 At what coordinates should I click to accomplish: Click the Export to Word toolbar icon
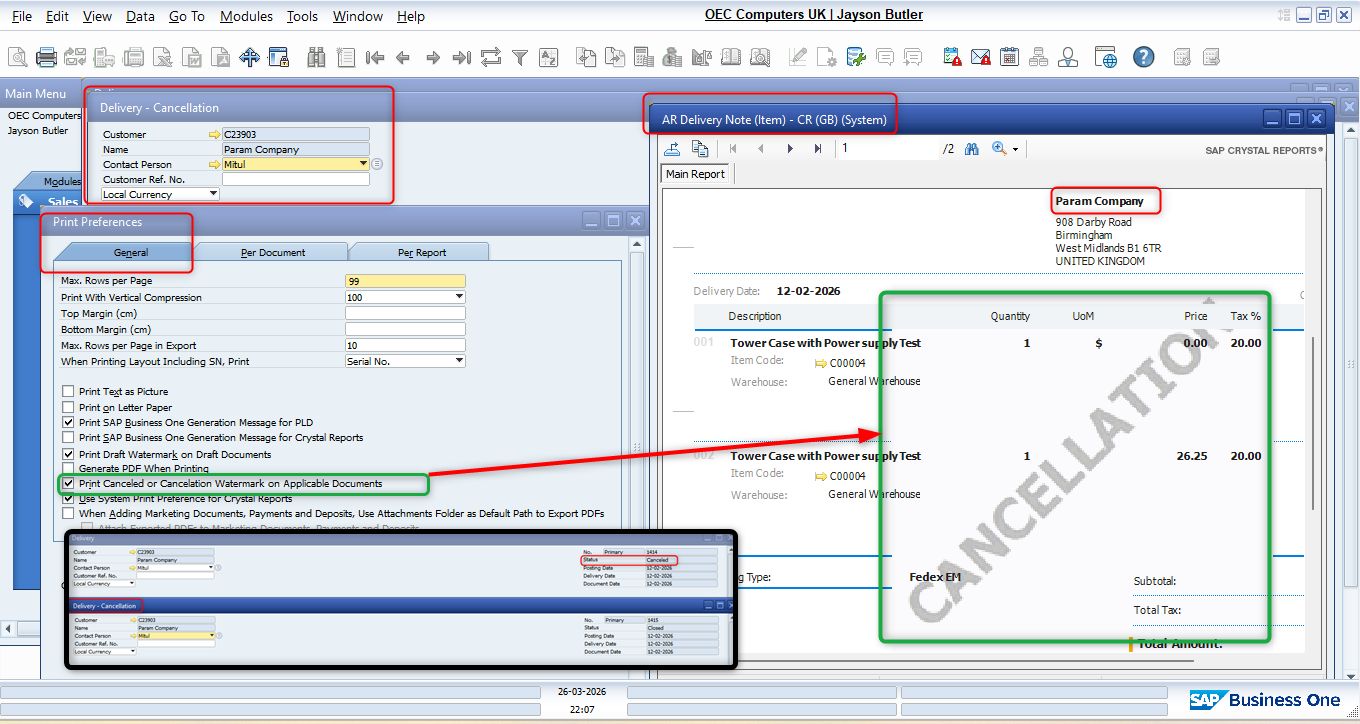[192, 57]
